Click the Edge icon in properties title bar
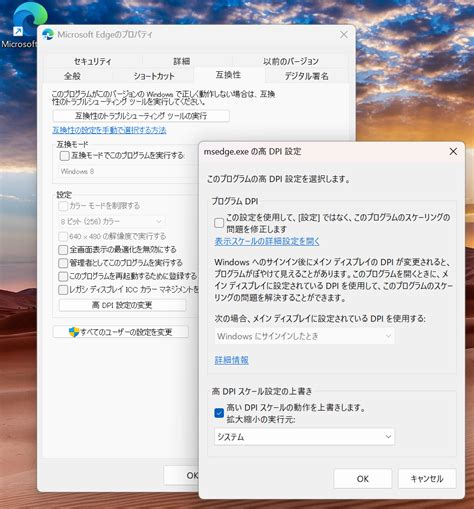The height and width of the screenshot is (509, 474). pos(48,35)
